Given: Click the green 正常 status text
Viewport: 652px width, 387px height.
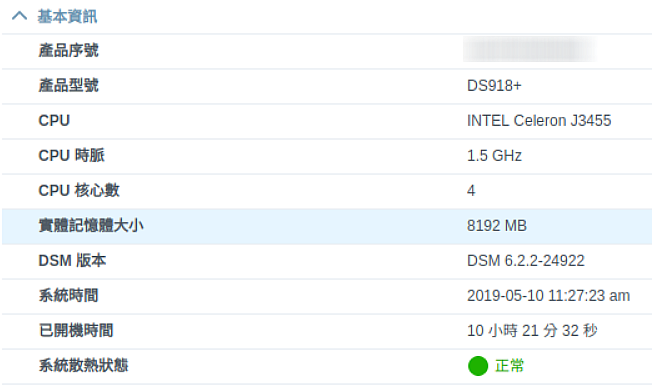Looking at the screenshot, I should coord(509,366).
